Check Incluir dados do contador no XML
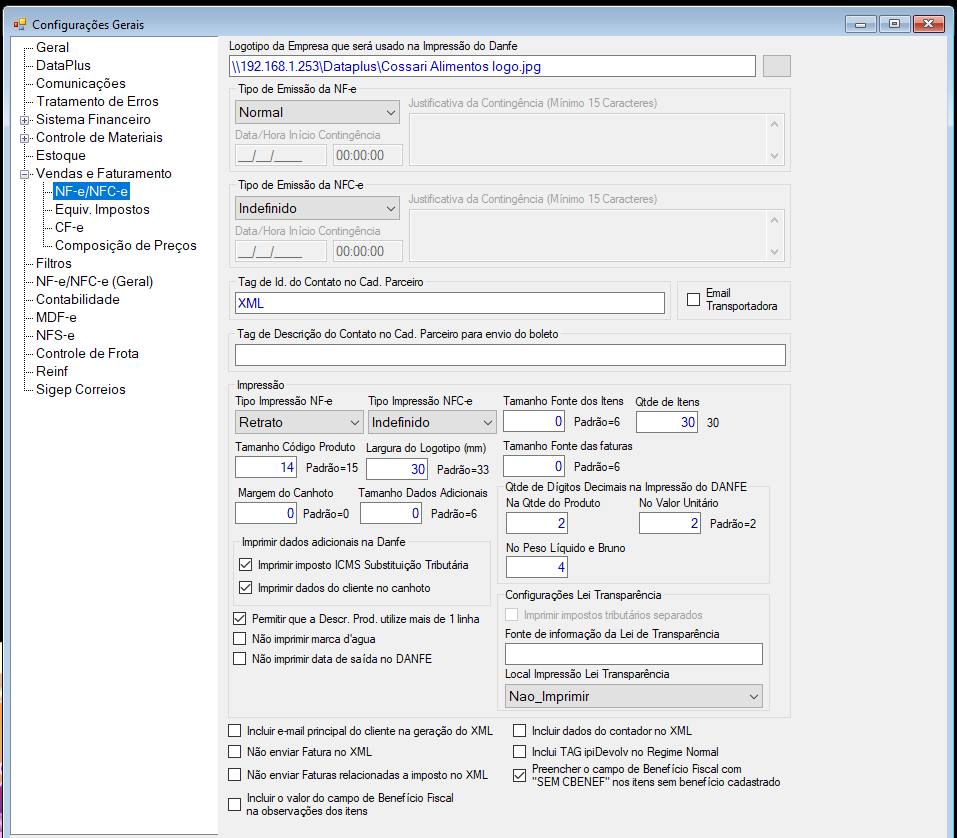957x838 pixels. click(519, 731)
